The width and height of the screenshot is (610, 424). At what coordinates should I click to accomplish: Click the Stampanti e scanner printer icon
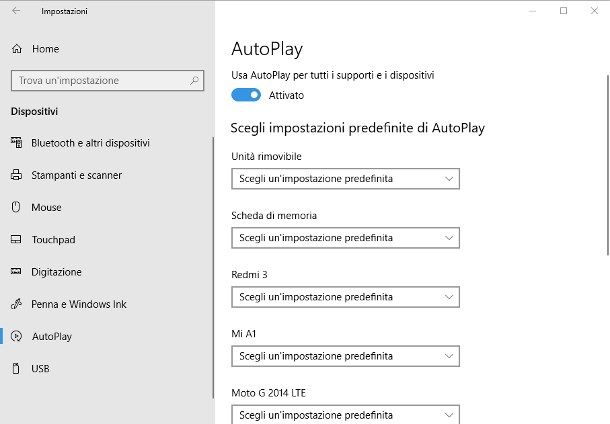point(16,175)
